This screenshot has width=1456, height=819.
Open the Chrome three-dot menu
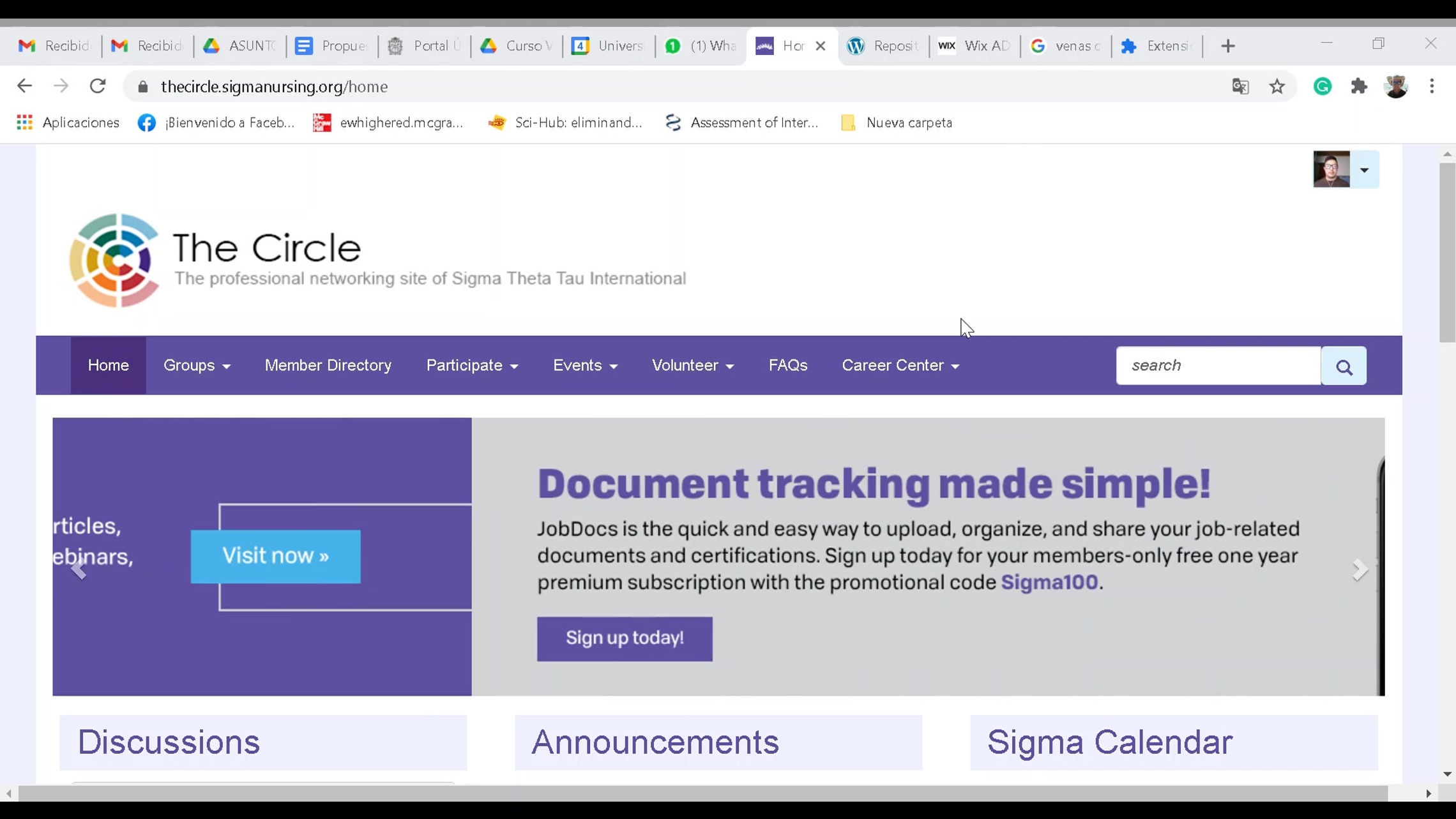click(1432, 86)
